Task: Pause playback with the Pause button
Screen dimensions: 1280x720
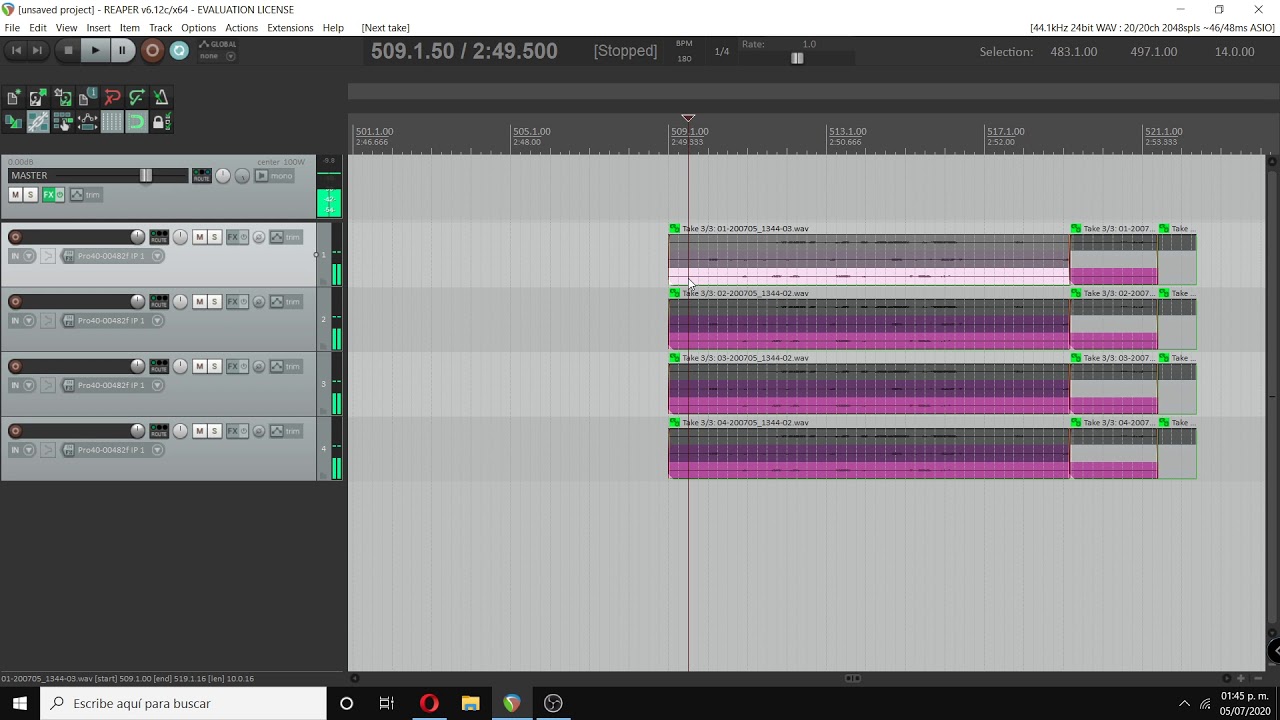Action: [122, 50]
